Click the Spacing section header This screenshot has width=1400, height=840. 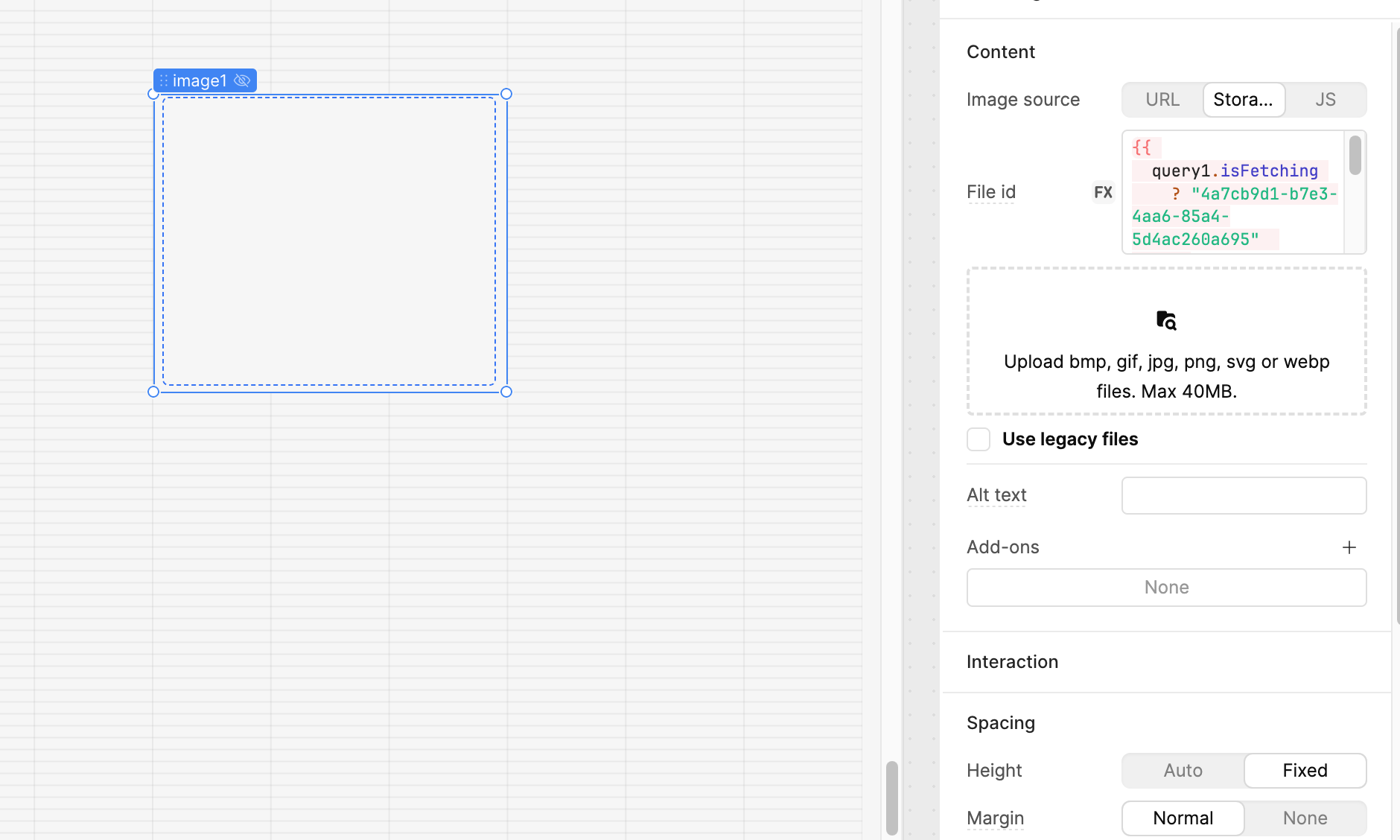coord(1001,723)
